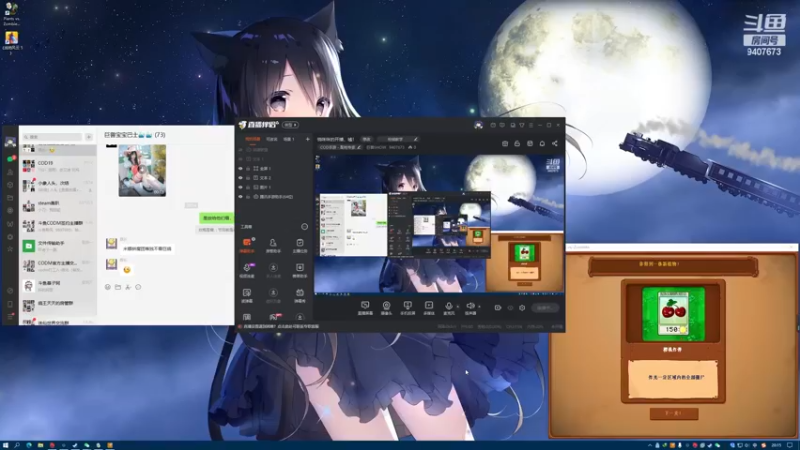Mute the speaker 扬声器
800x450 pixels.
[x=470, y=308]
